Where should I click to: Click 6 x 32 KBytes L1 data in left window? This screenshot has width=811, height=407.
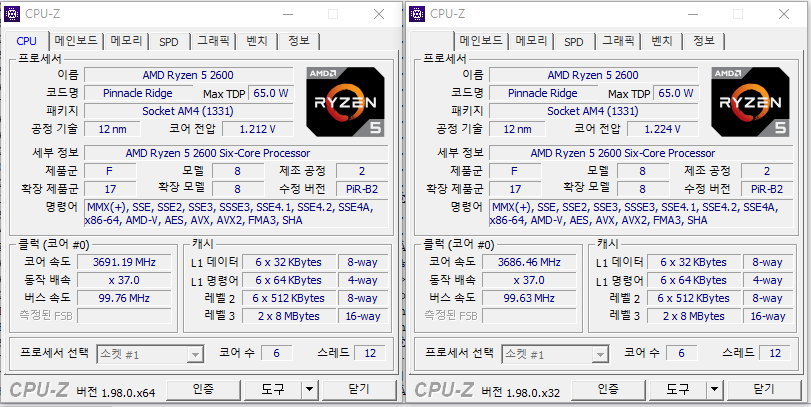click(289, 262)
